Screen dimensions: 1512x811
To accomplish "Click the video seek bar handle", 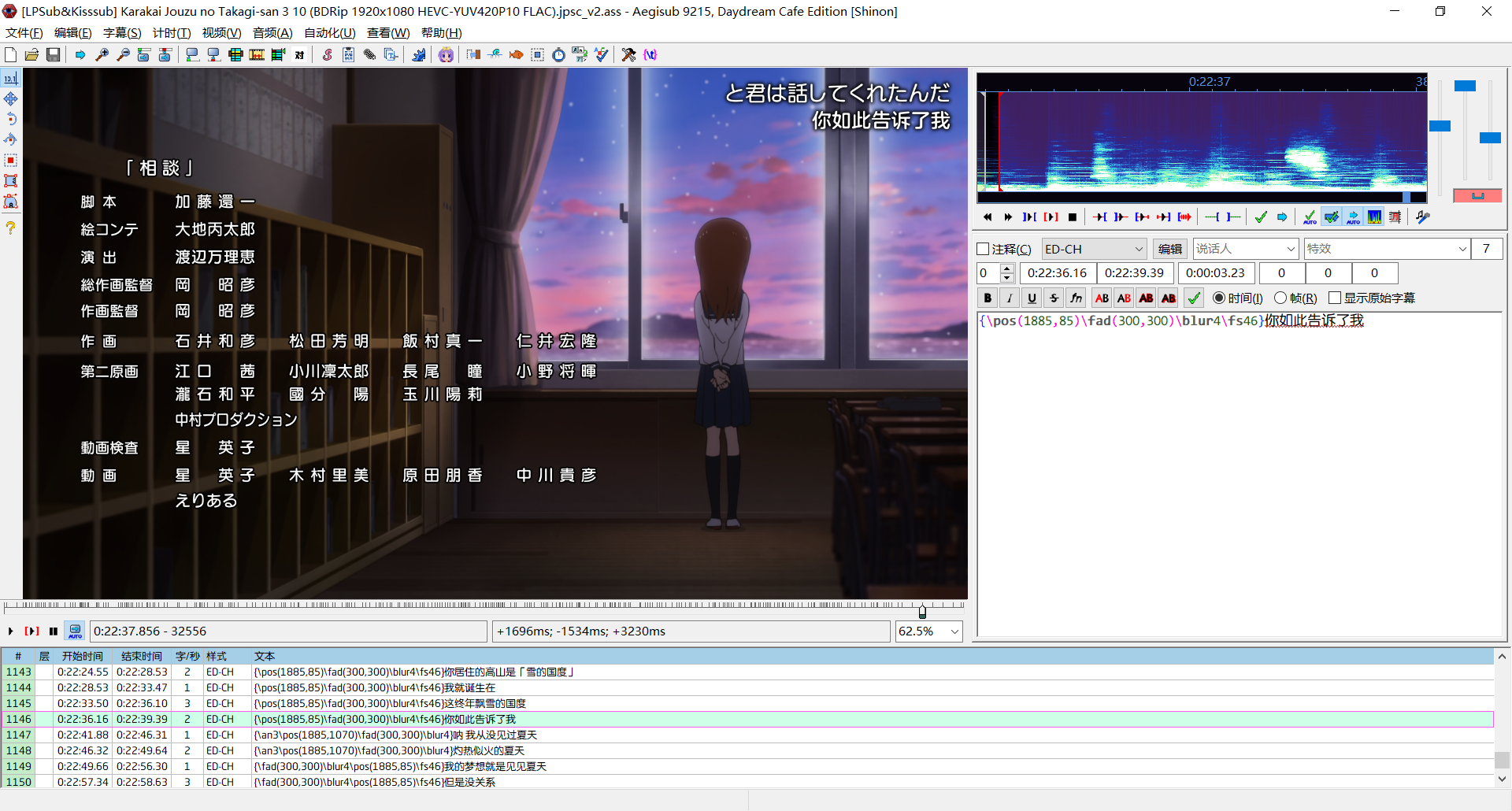I will click(922, 612).
